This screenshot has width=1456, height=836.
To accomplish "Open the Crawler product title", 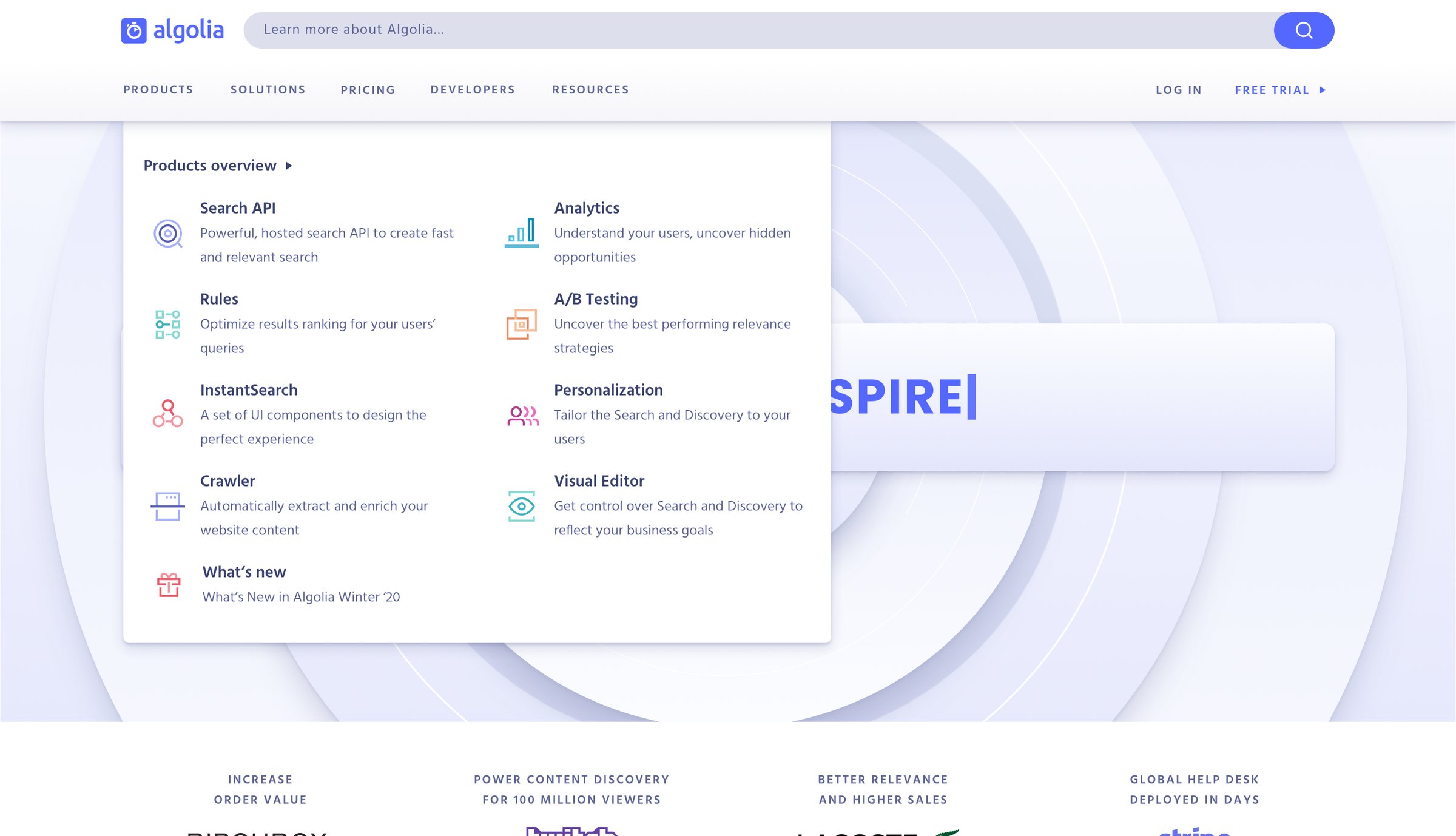I will pyautogui.click(x=227, y=481).
